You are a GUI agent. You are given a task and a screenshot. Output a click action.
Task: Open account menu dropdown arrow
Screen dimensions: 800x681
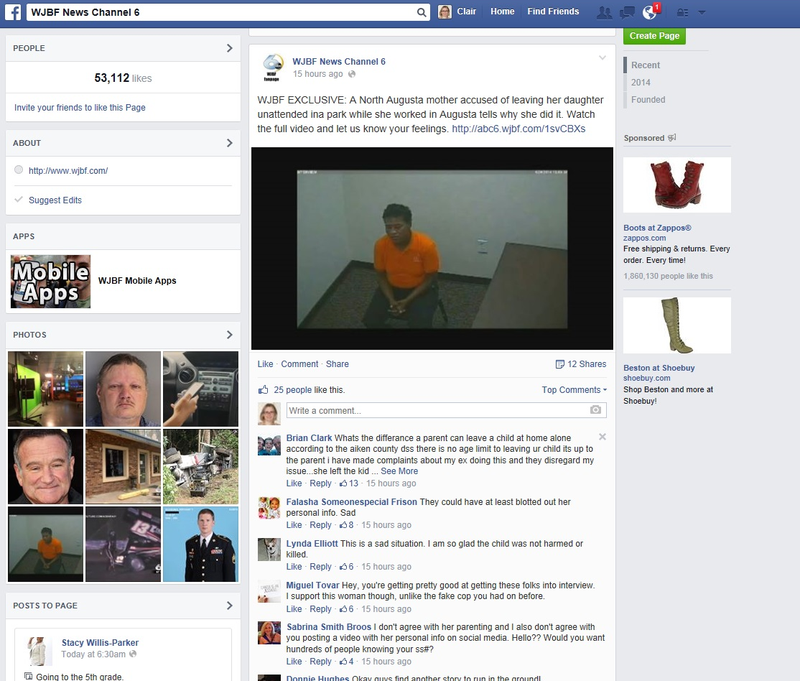[x=702, y=12]
